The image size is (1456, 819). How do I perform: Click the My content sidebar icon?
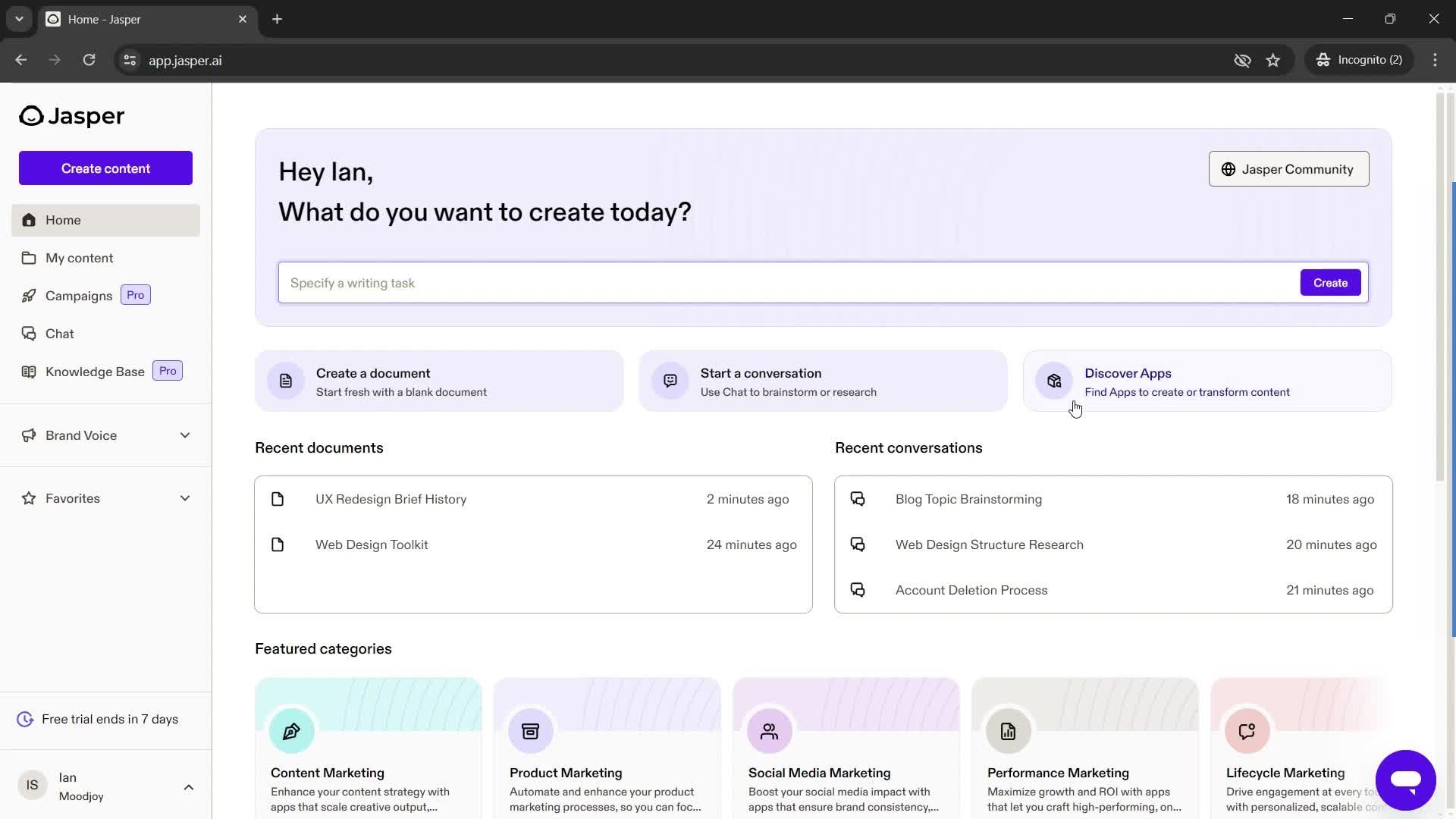28,257
